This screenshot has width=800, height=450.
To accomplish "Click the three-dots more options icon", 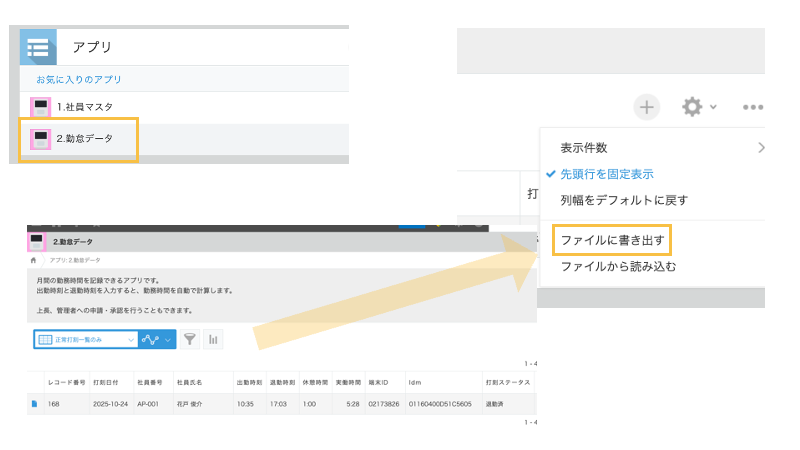I will [x=753, y=107].
